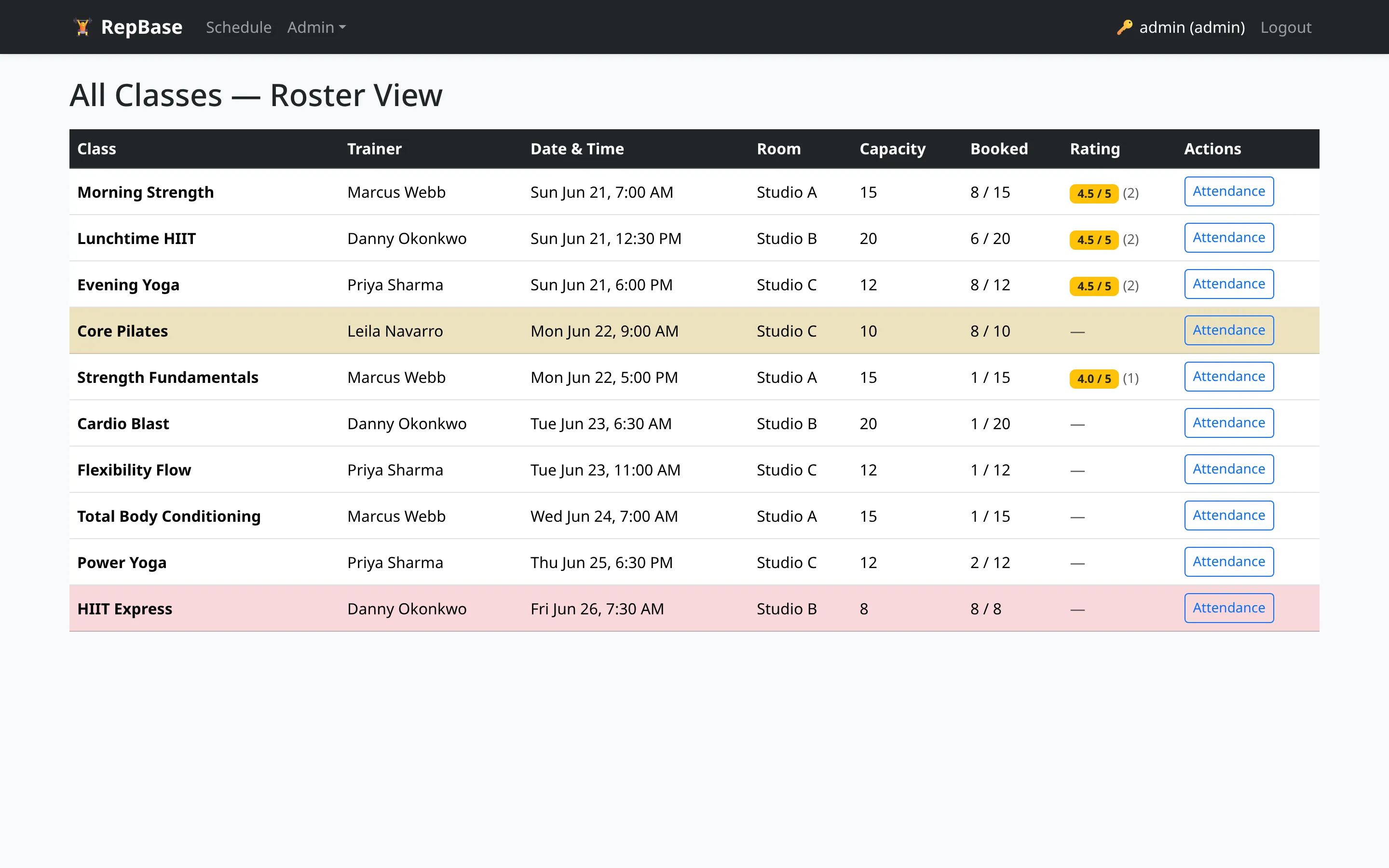Image resolution: width=1389 pixels, height=868 pixels.
Task: Click the Lunchtime HIIT class name
Action: 136,238
